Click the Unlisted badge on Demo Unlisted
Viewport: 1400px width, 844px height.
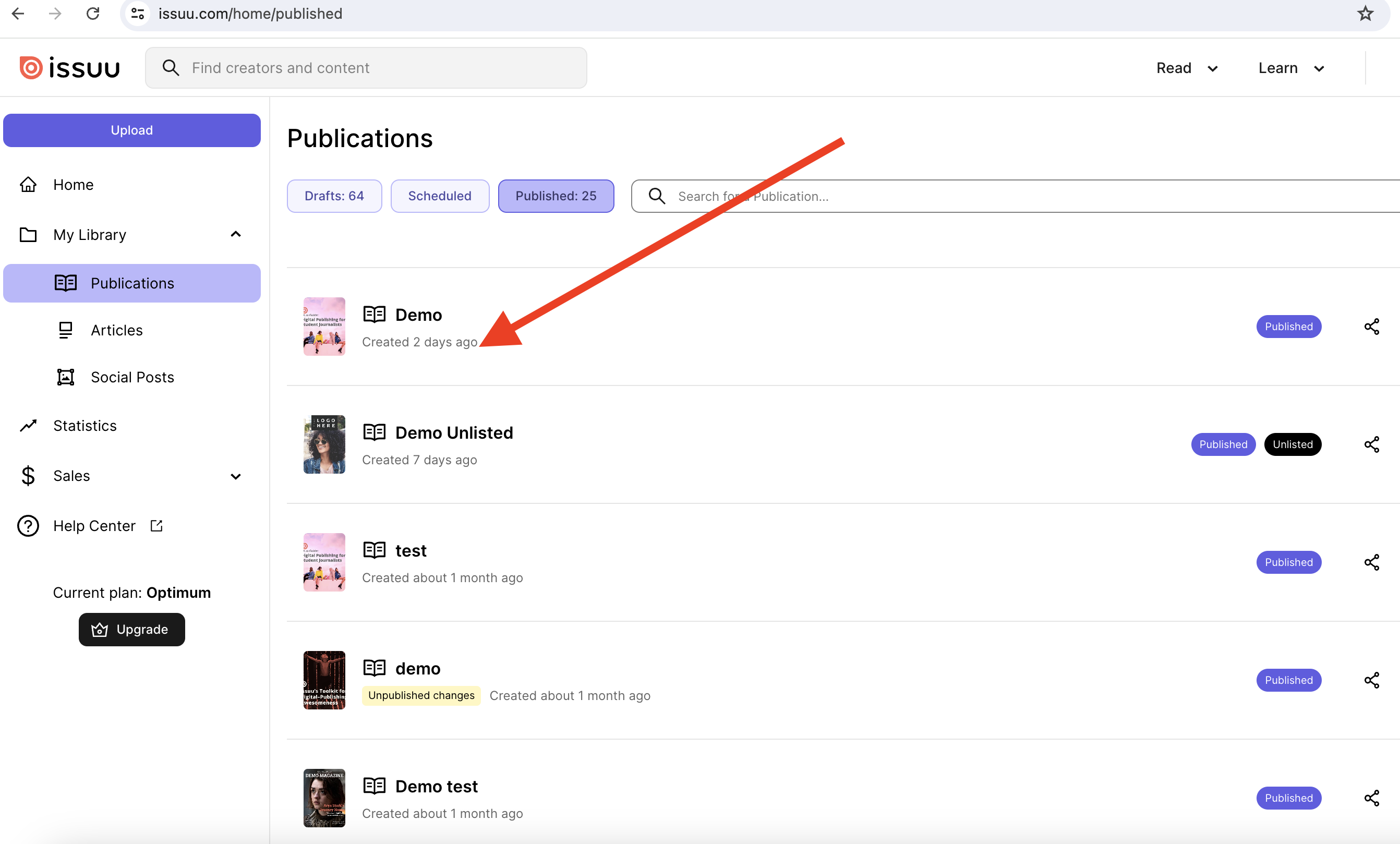point(1293,444)
